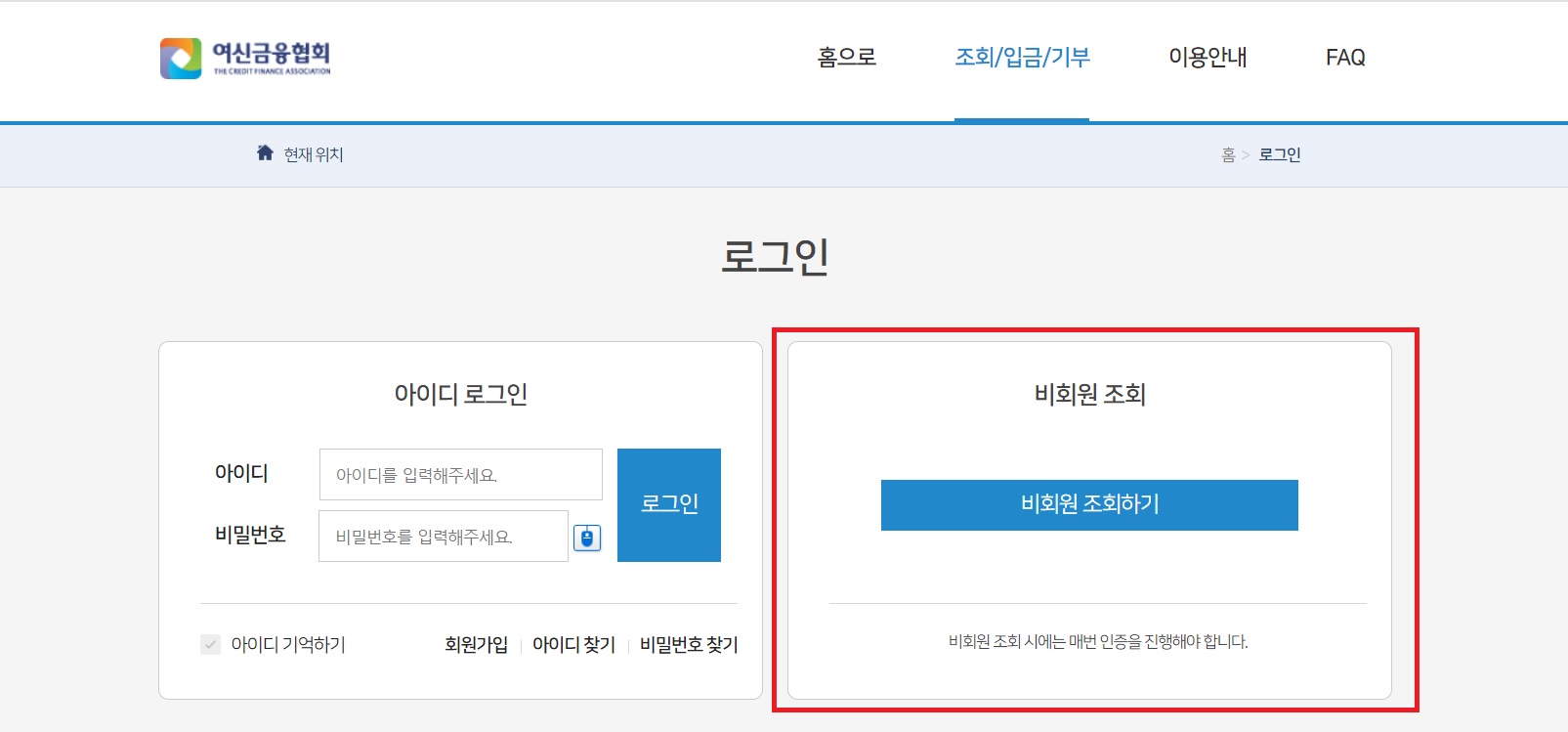Image resolution: width=1568 pixels, height=732 pixels.
Task: Toggle the 아이디 기억하기 checkbox
Action: pos(210,644)
